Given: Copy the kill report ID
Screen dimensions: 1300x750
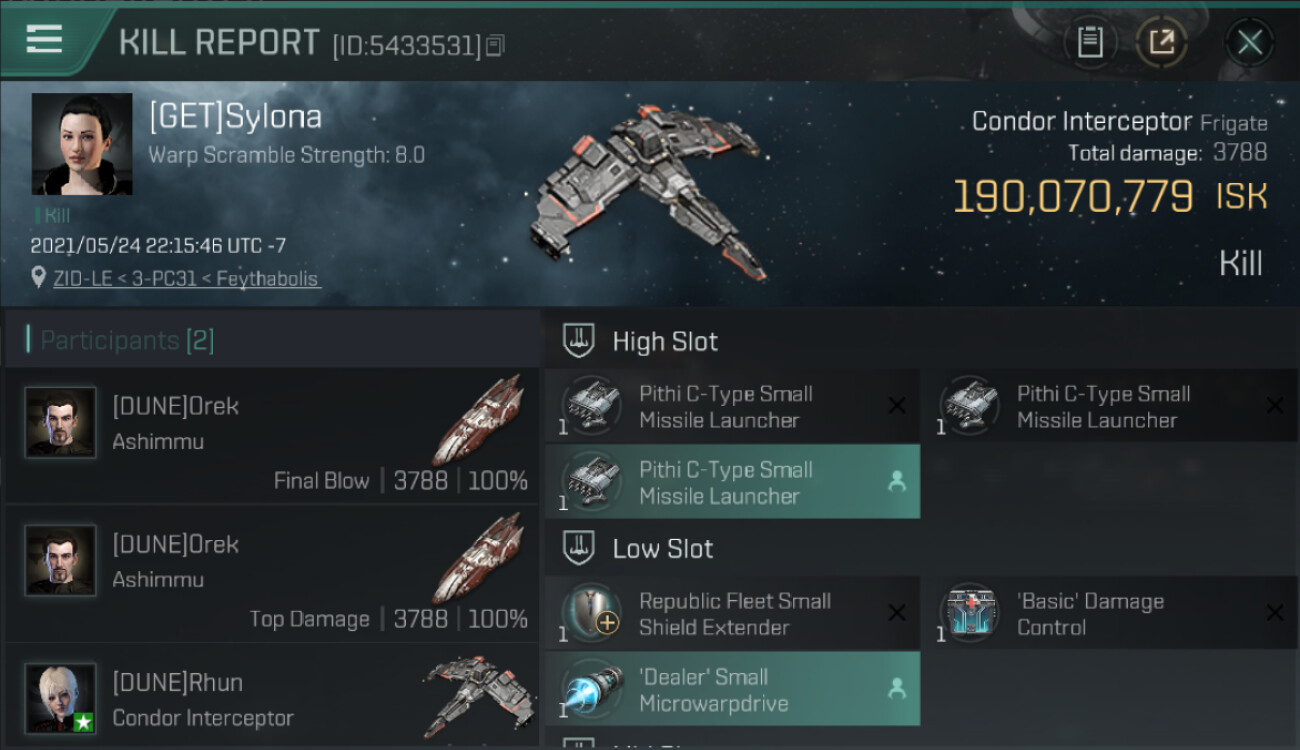Looking at the screenshot, I should tap(496, 45).
